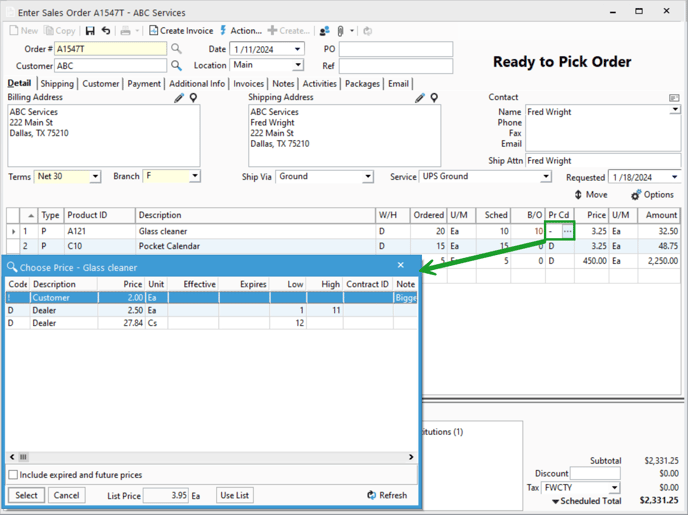Open the Invoices tab

pos(248,84)
